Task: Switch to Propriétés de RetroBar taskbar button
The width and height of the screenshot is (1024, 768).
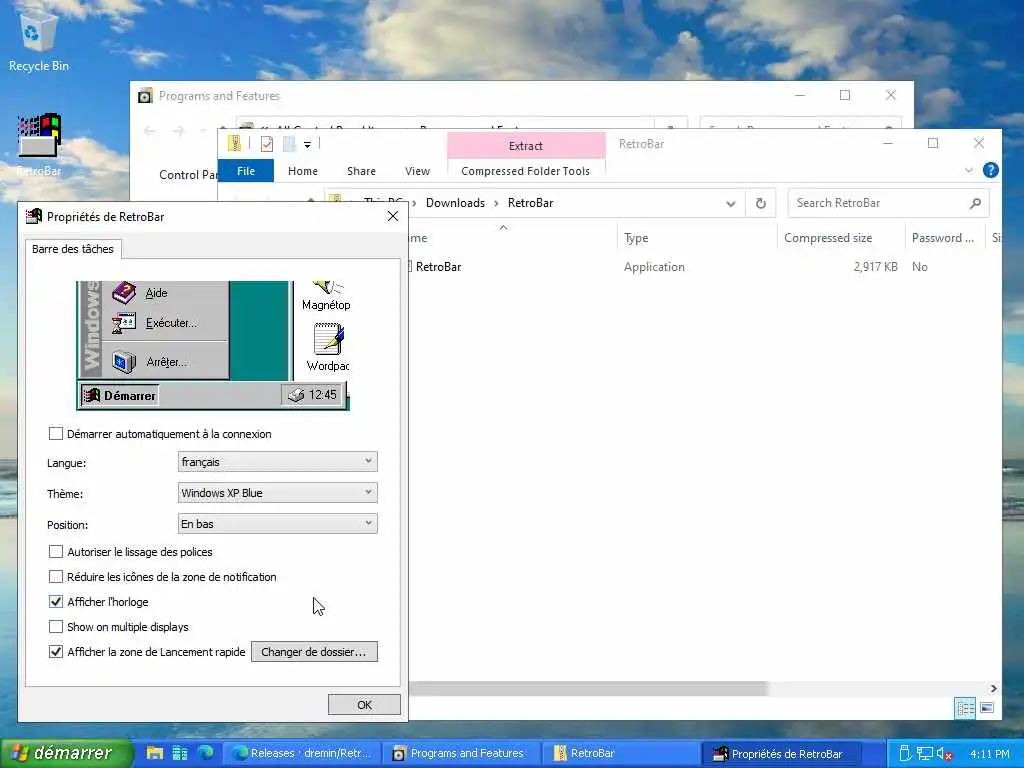Action: click(782, 754)
